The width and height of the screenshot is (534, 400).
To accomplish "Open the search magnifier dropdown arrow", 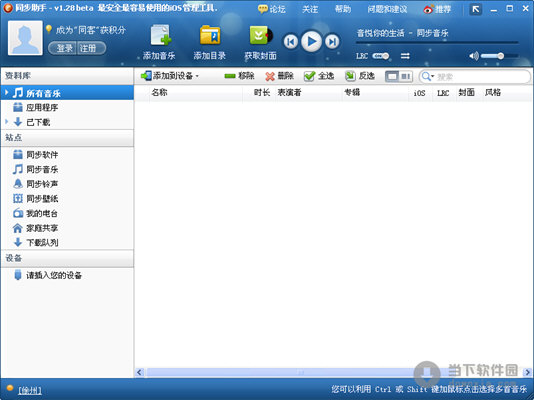I will pyautogui.click(x=433, y=76).
